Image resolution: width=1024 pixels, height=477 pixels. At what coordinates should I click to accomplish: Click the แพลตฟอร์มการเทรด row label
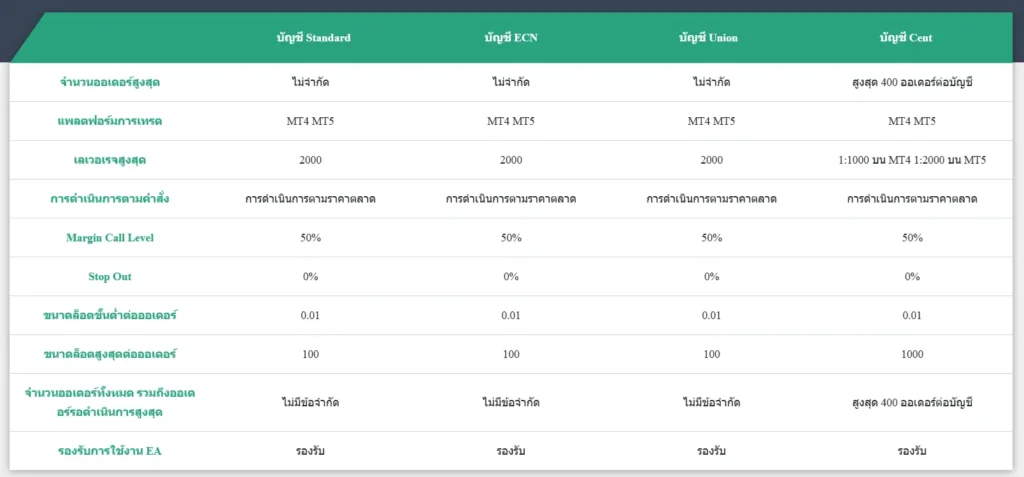[110, 121]
